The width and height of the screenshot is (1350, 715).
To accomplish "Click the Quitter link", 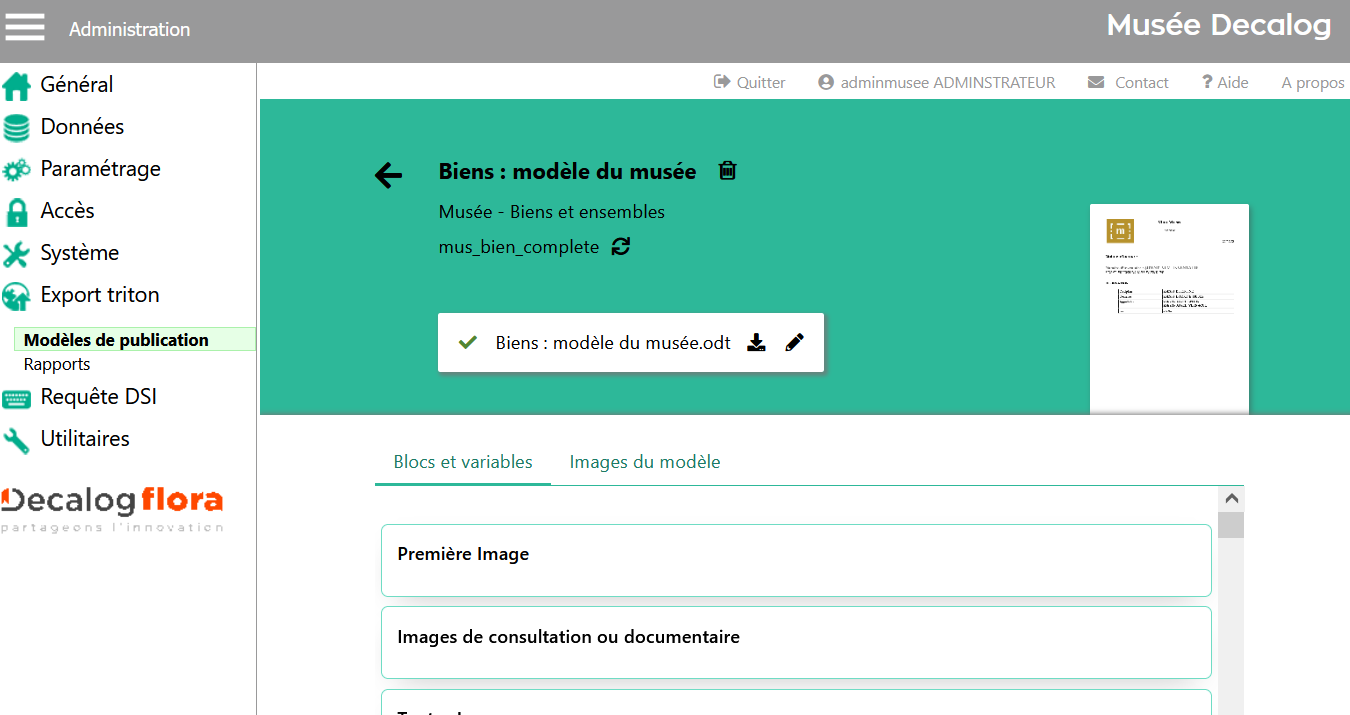I will tap(761, 83).
